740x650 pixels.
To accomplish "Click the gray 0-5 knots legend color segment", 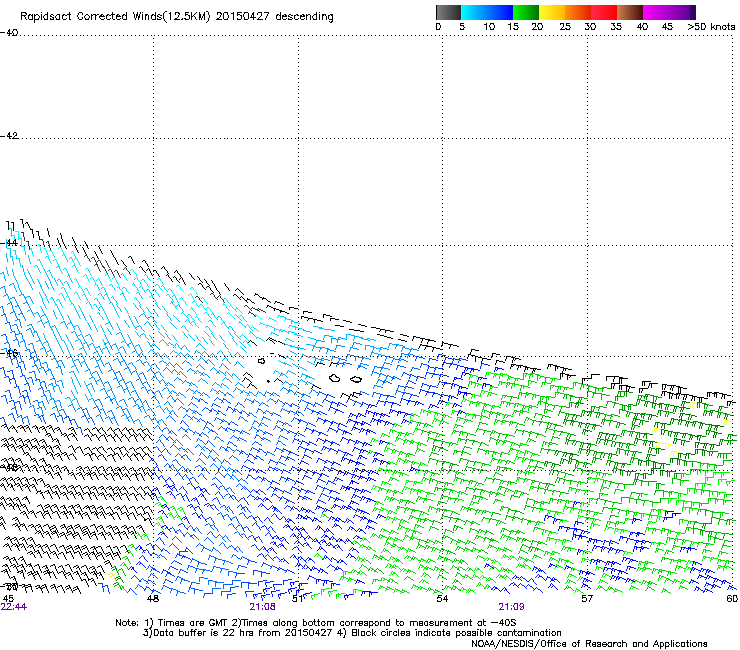I will pos(448,12).
